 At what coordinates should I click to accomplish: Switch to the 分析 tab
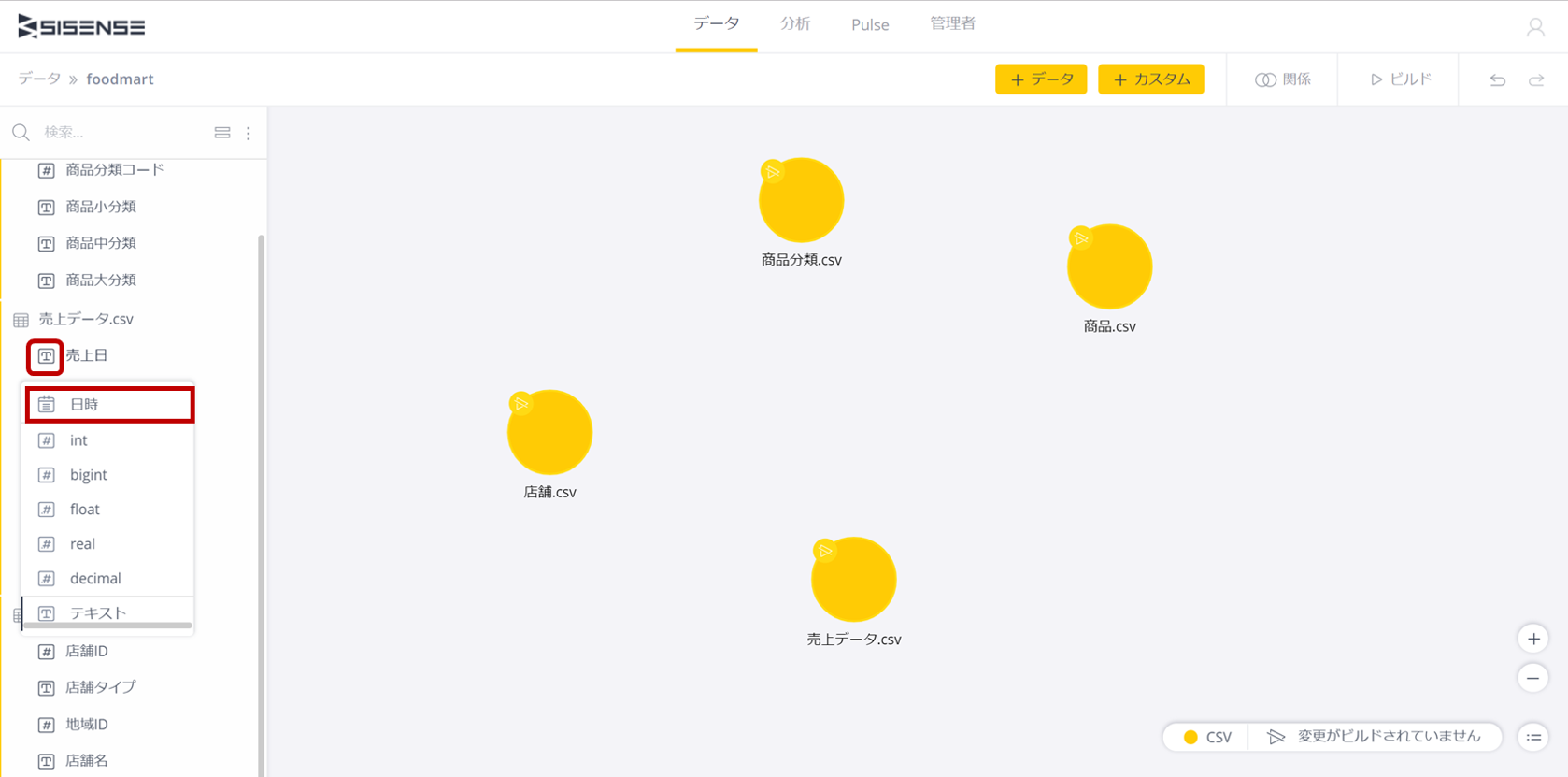[795, 24]
